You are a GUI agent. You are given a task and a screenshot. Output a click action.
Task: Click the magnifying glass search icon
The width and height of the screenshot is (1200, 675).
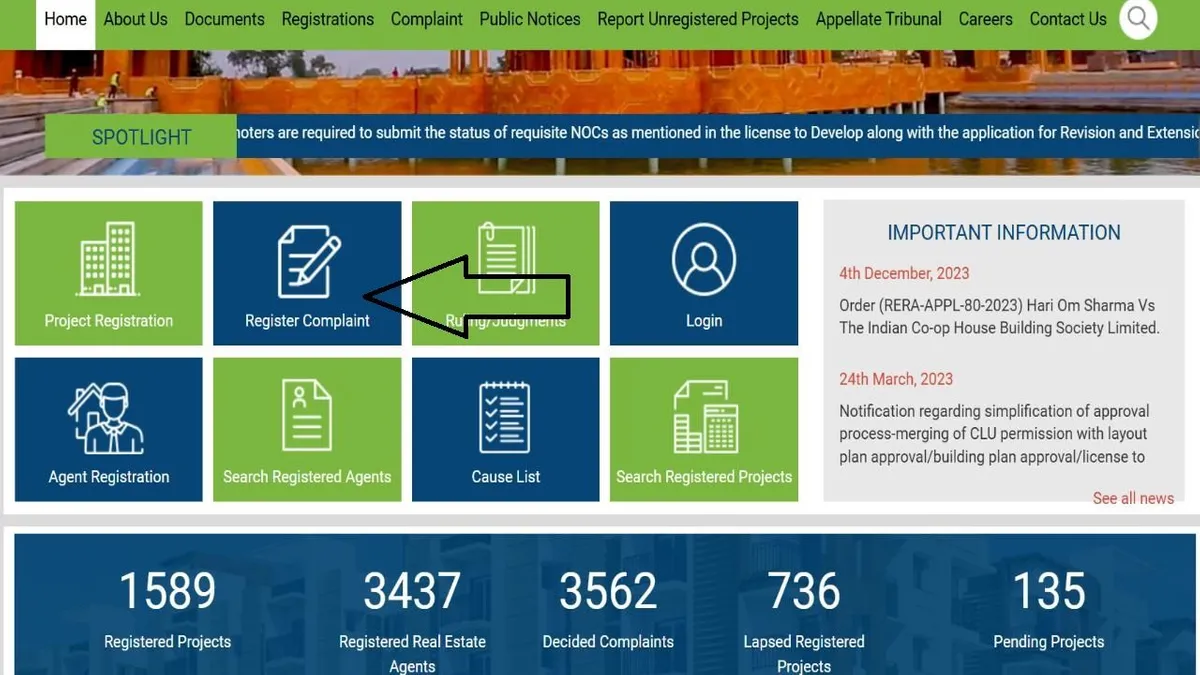(x=1138, y=19)
